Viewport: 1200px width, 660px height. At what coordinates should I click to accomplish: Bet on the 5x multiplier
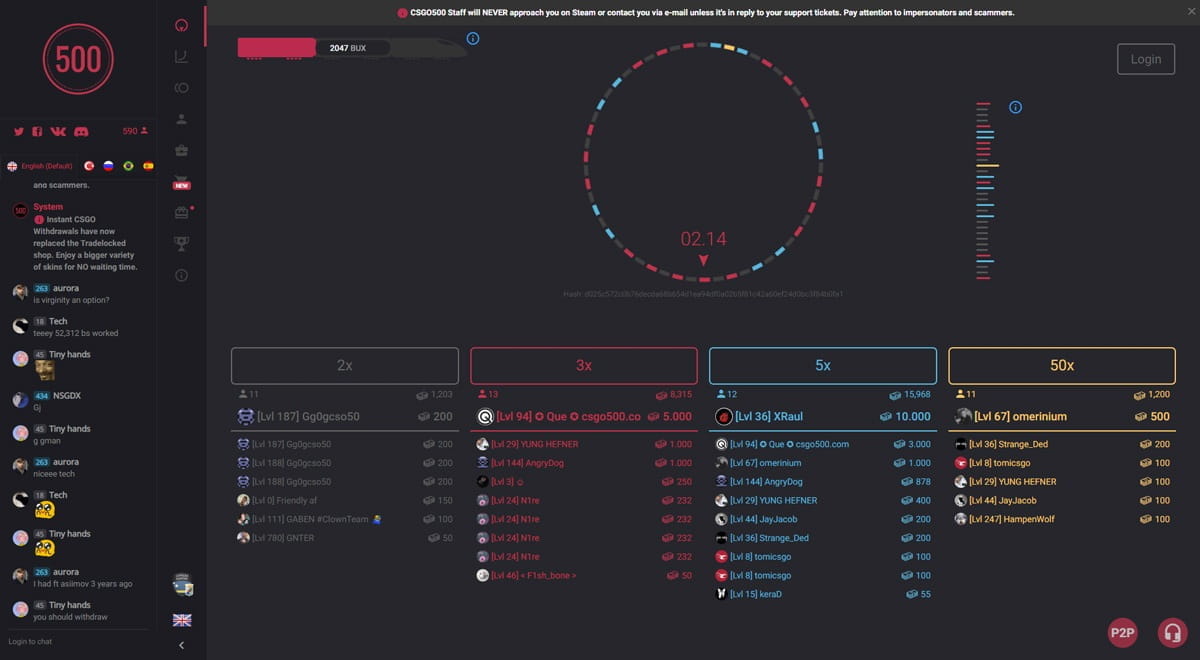[823, 366]
